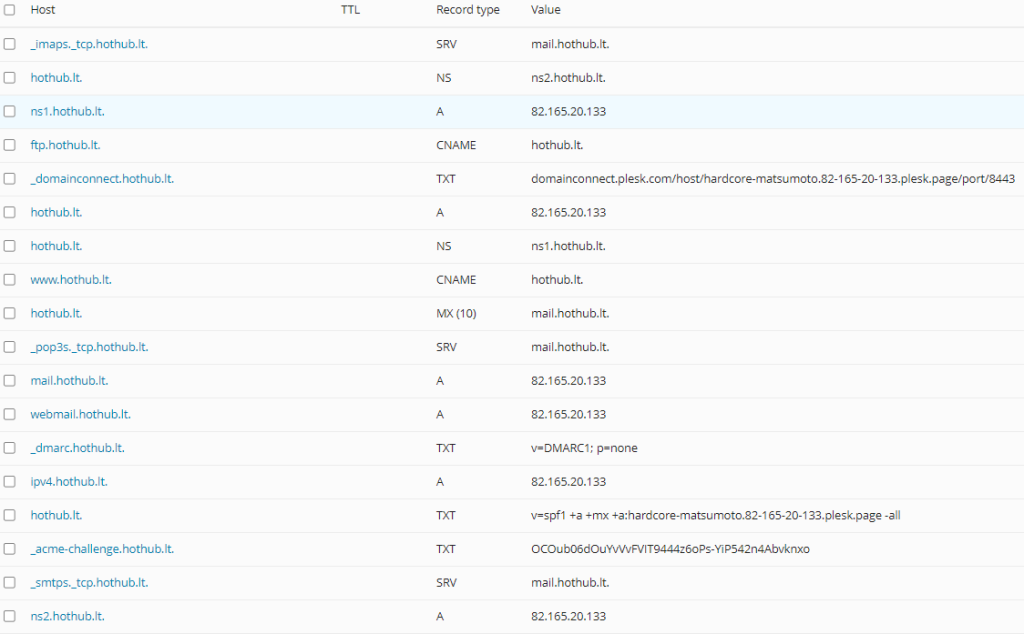Click the _acme-challenge.hothub.lt. host link
The width and height of the screenshot is (1024, 634).
102,548
